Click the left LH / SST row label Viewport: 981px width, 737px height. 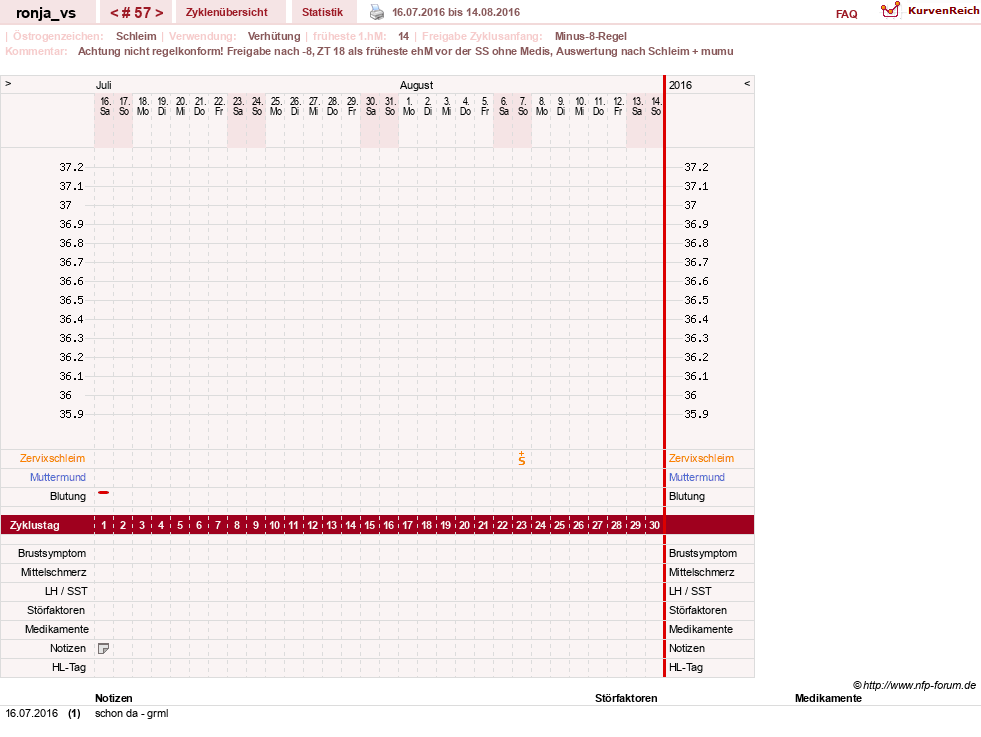66,591
